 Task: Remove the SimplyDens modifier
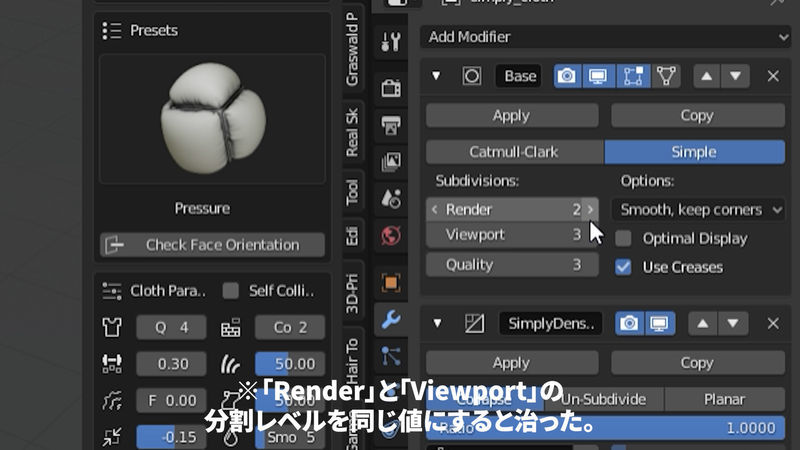click(773, 323)
